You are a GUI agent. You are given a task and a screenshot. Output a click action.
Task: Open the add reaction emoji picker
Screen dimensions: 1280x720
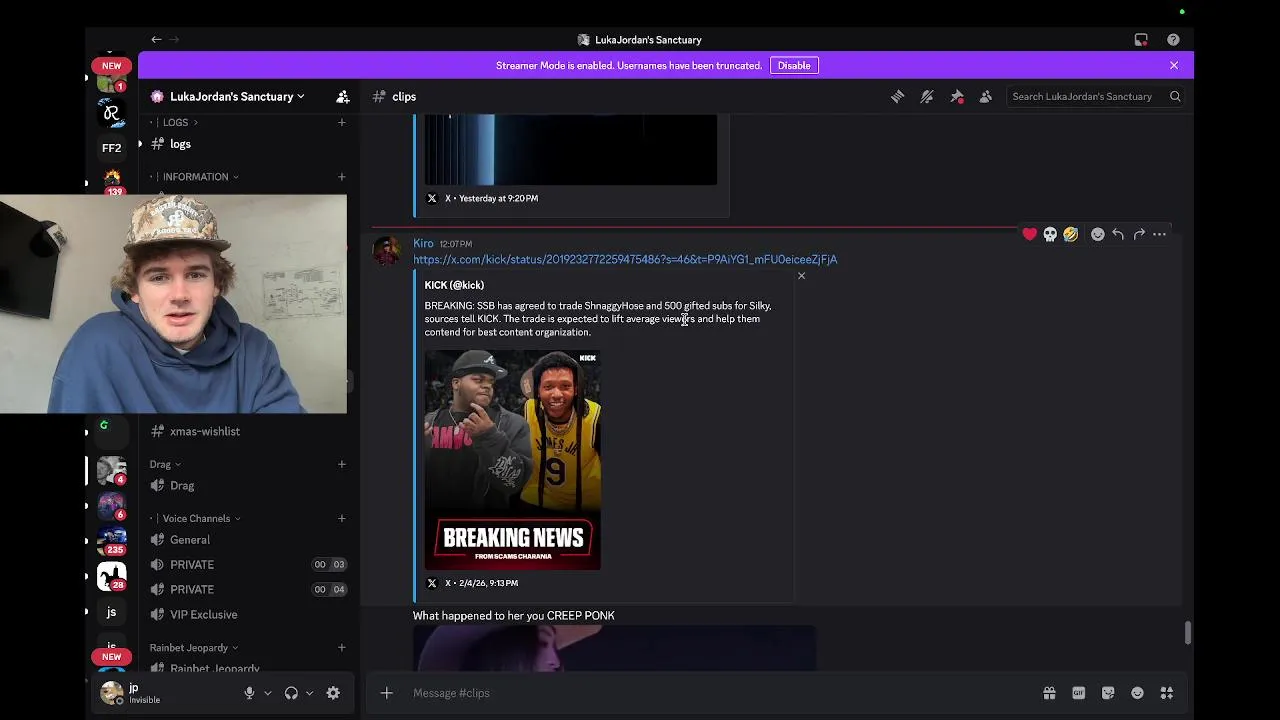coord(1098,234)
